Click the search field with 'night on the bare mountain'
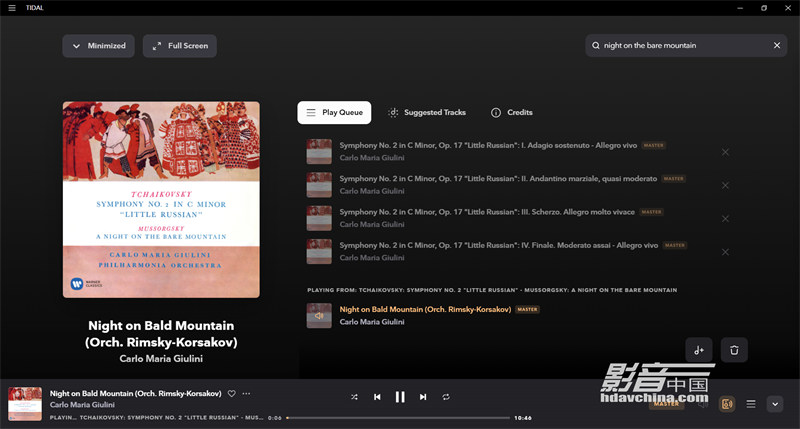Image resolution: width=800 pixels, height=429 pixels. point(686,45)
